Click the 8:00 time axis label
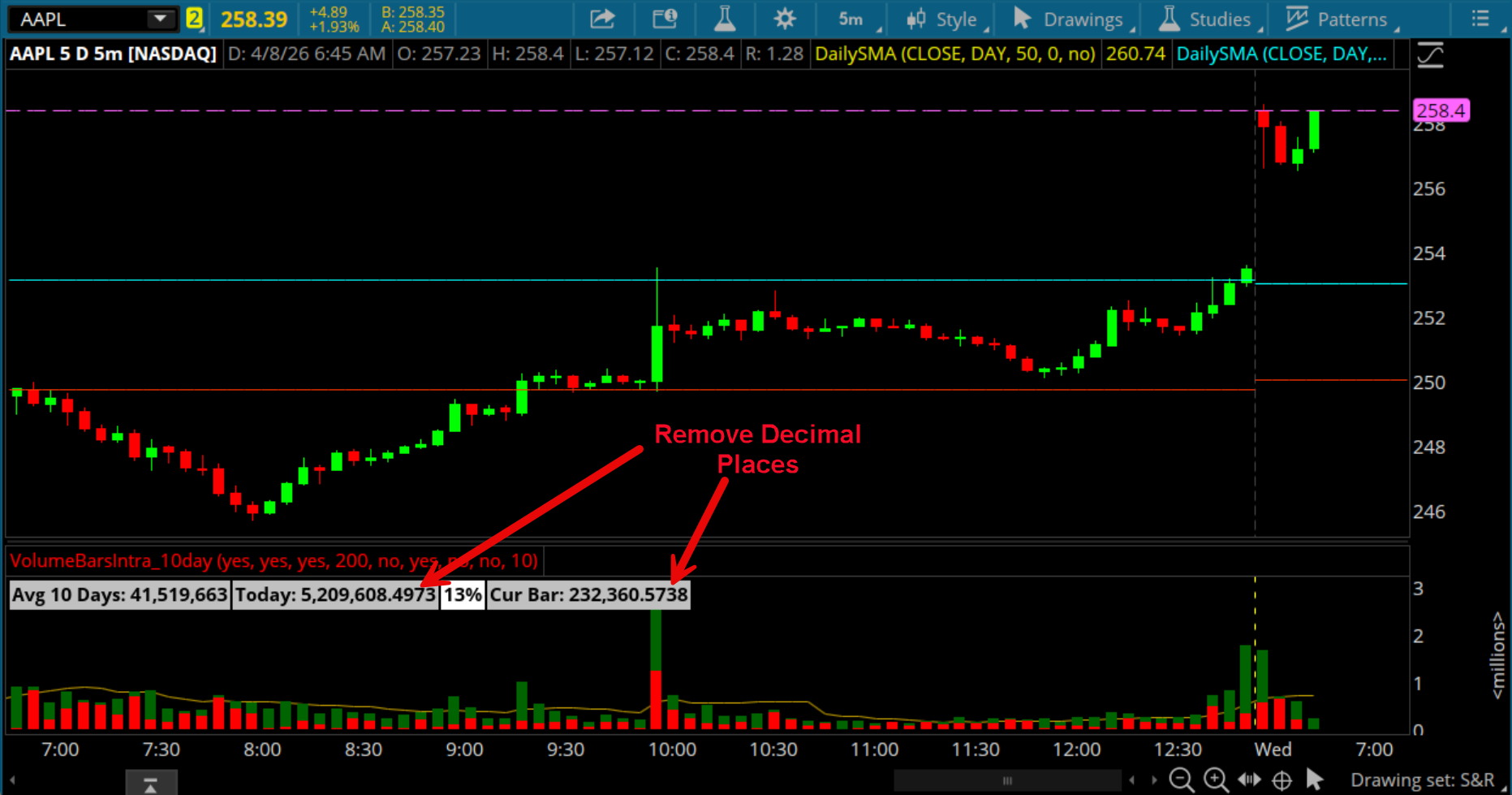The width and height of the screenshot is (1512, 795). 262,749
